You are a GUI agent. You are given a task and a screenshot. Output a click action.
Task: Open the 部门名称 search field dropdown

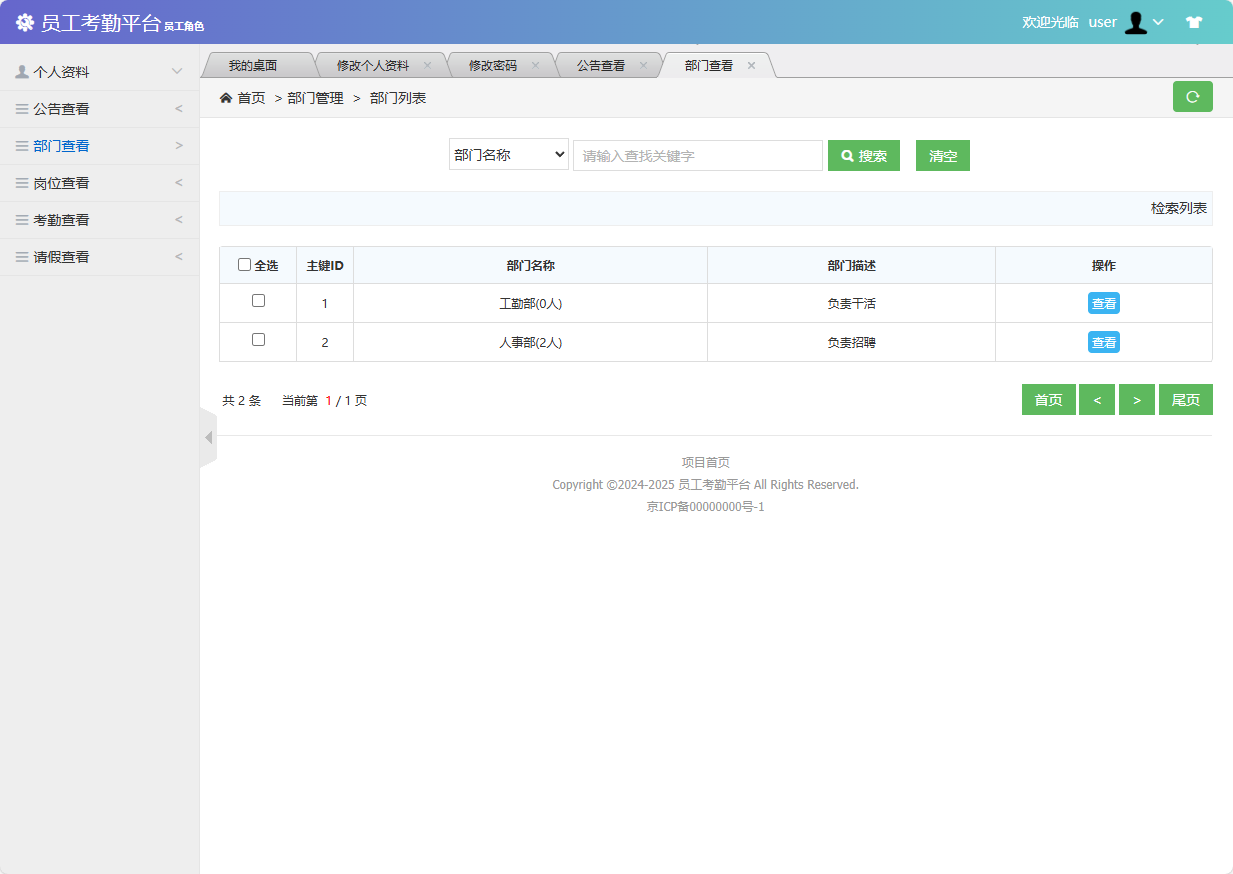point(508,155)
